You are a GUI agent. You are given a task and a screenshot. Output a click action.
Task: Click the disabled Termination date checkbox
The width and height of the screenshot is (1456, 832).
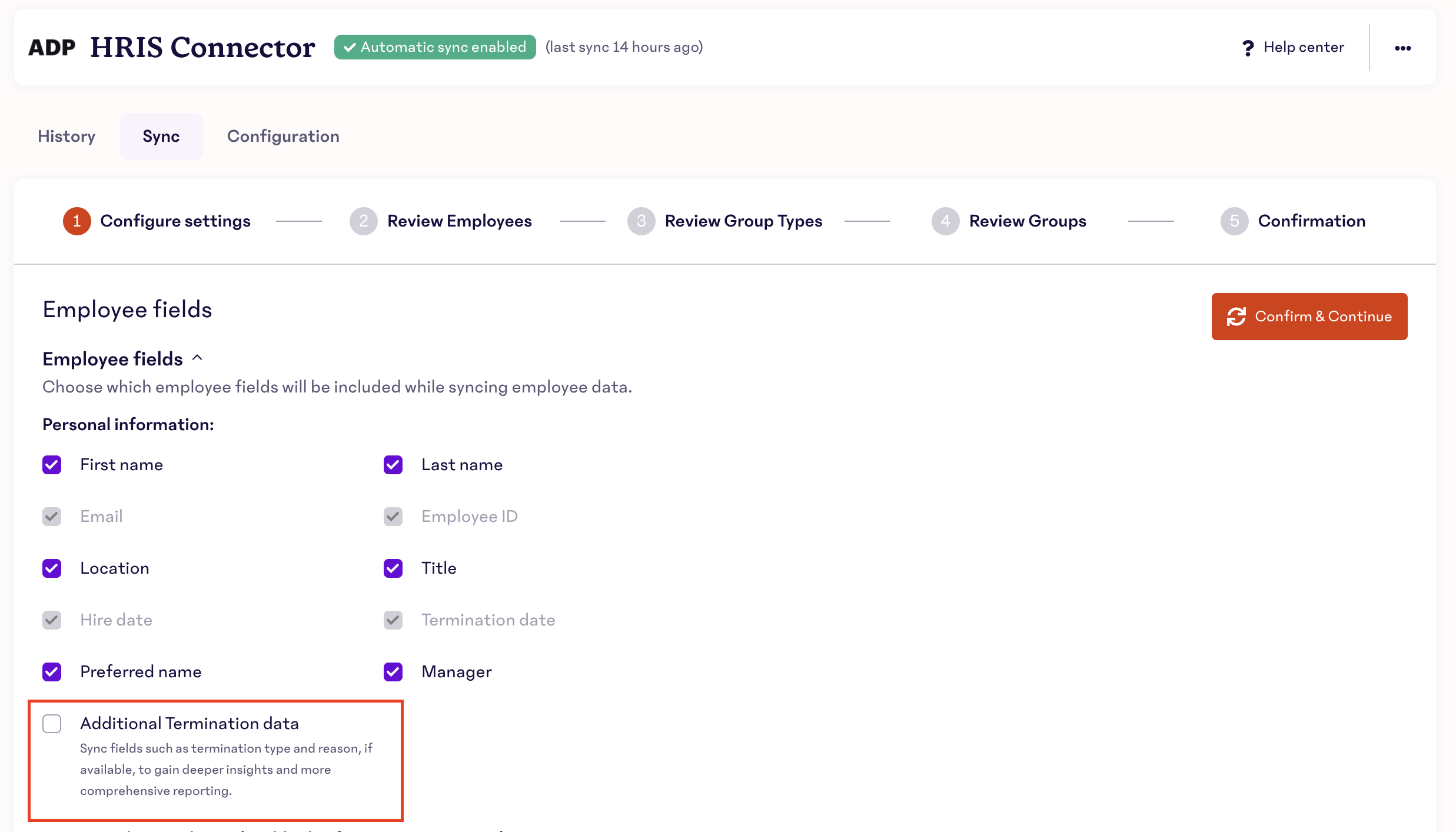coord(393,620)
